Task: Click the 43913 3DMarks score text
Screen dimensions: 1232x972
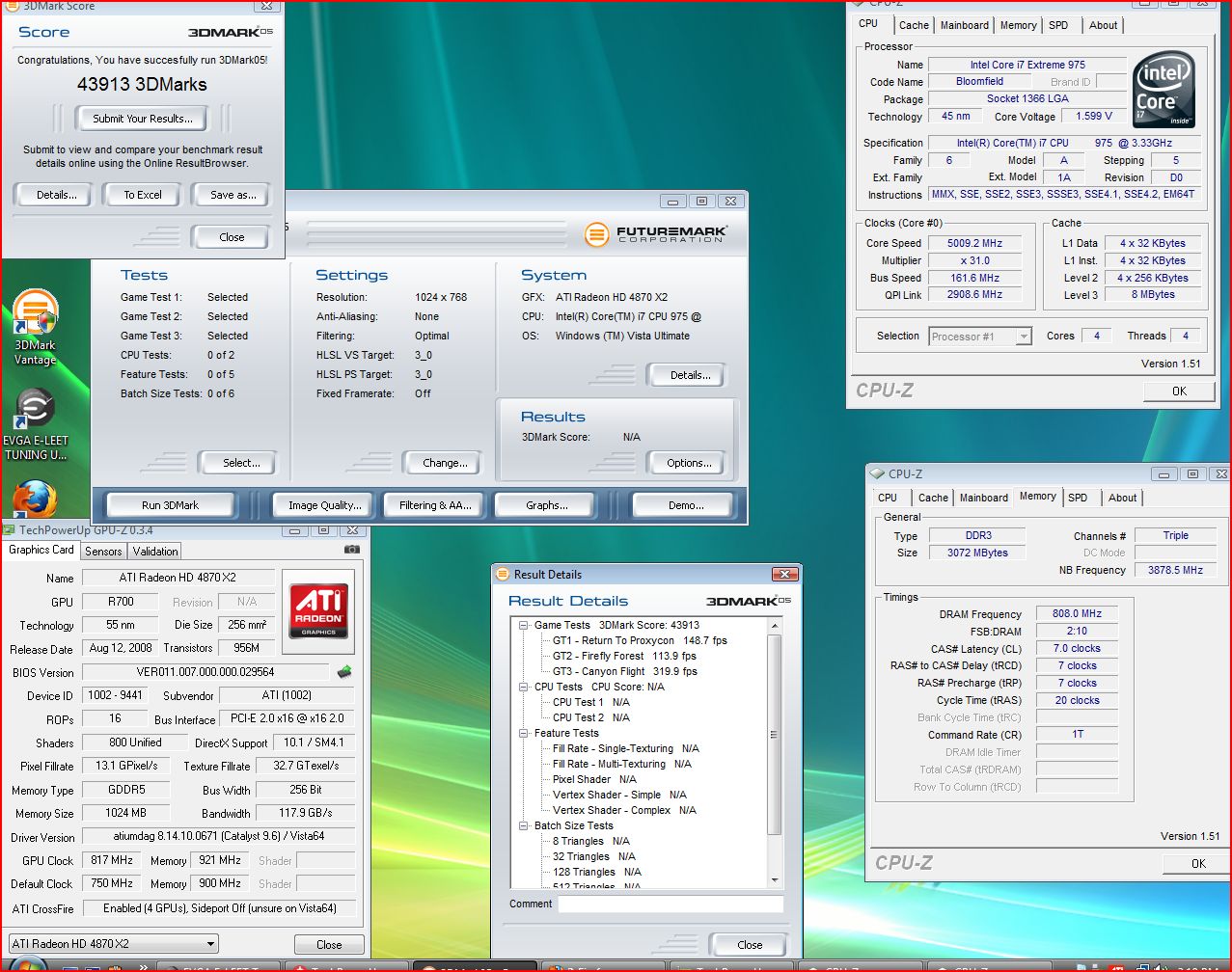Action: coord(142,84)
